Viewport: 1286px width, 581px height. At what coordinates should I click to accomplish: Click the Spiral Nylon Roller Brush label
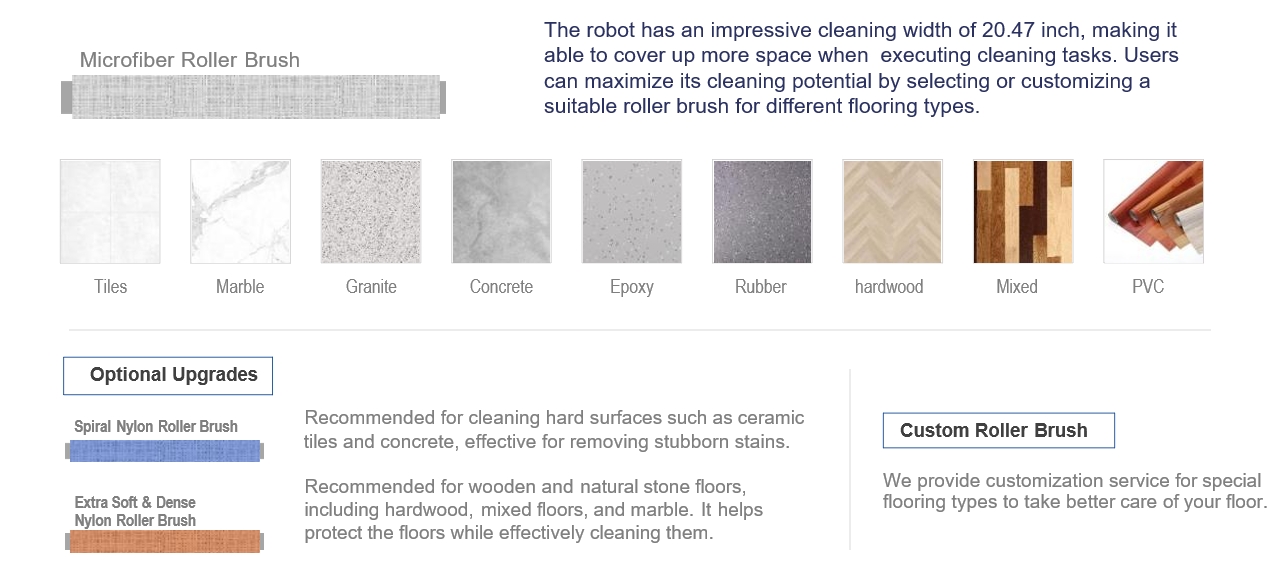156,427
